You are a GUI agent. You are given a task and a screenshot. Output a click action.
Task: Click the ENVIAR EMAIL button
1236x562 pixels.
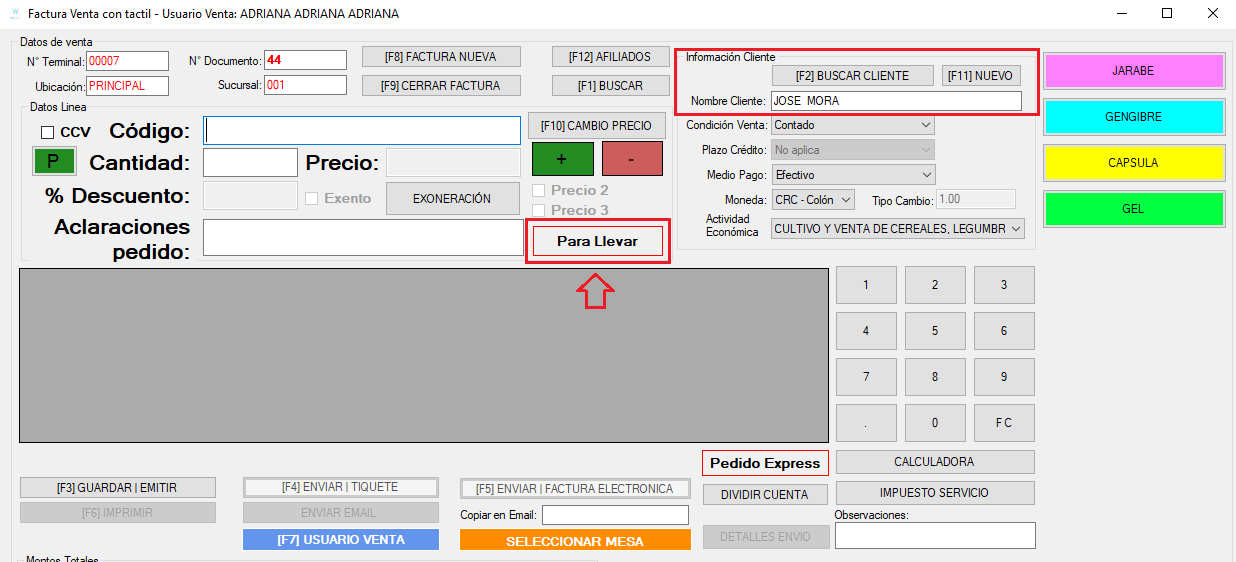(x=340, y=513)
